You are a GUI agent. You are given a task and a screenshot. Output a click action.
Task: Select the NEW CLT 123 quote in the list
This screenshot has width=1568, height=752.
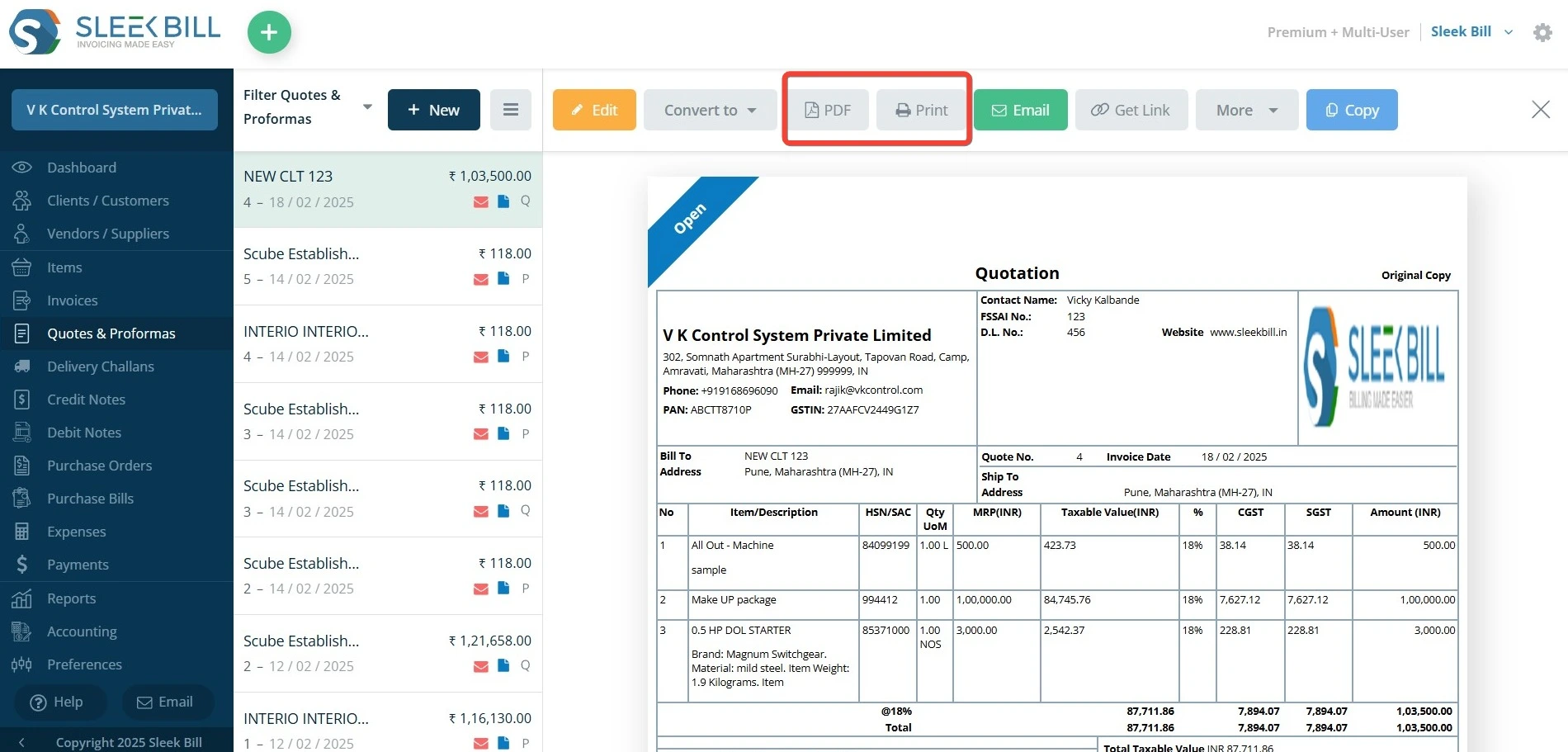coord(388,189)
